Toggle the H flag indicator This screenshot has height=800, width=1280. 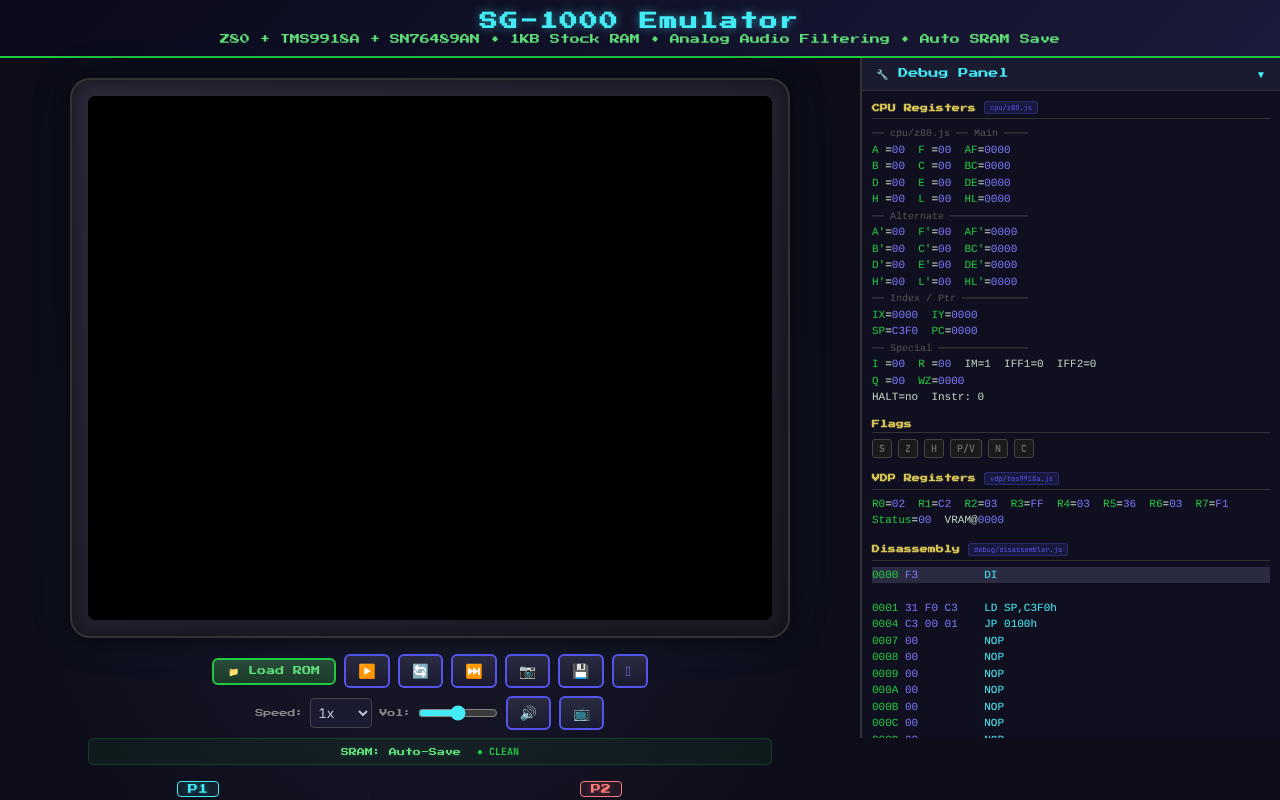(x=934, y=449)
